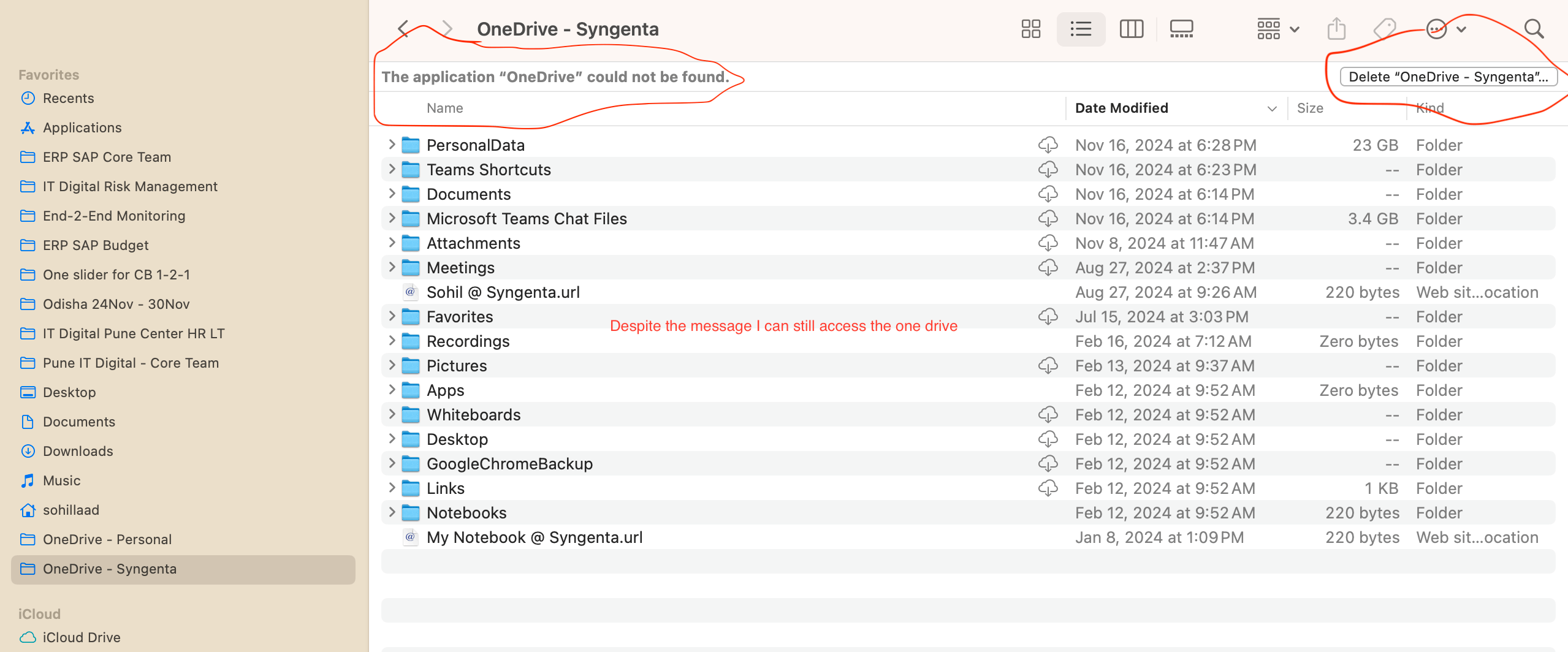Image resolution: width=1568 pixels, height=652 pixels.
Task: Expand Microsoft Teams Chat Files folder
Action: click(x=392, y=218)
